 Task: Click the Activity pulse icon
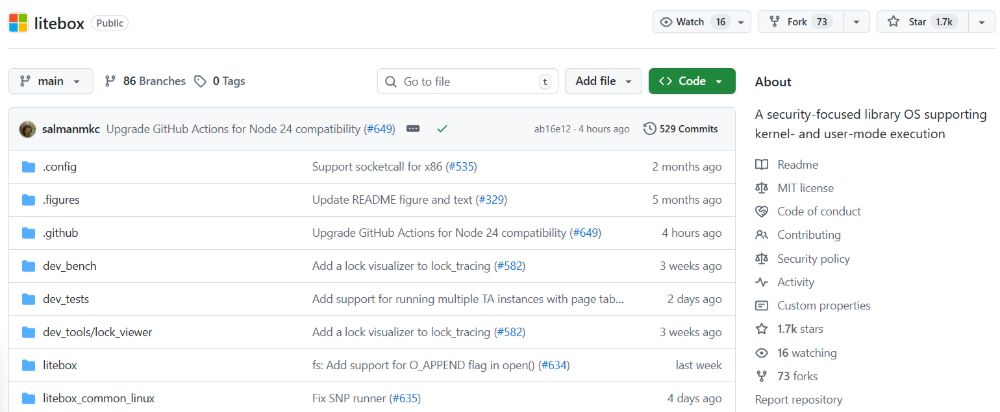[762, 282]
